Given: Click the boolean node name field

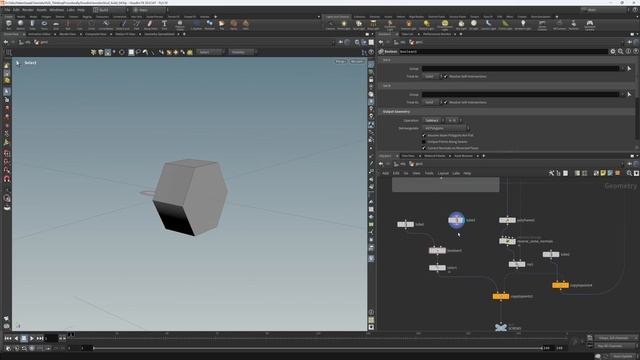Looking at the screenshot, I should (x=503, y=51).
